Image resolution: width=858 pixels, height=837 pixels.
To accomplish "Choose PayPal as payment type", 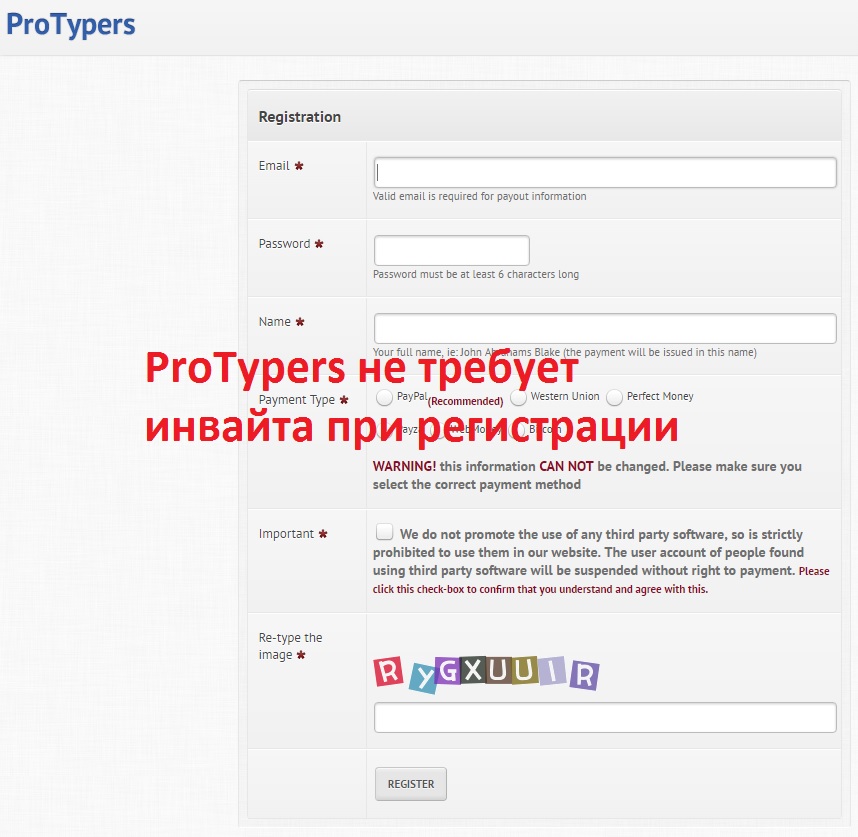I will tap(384, 397).
